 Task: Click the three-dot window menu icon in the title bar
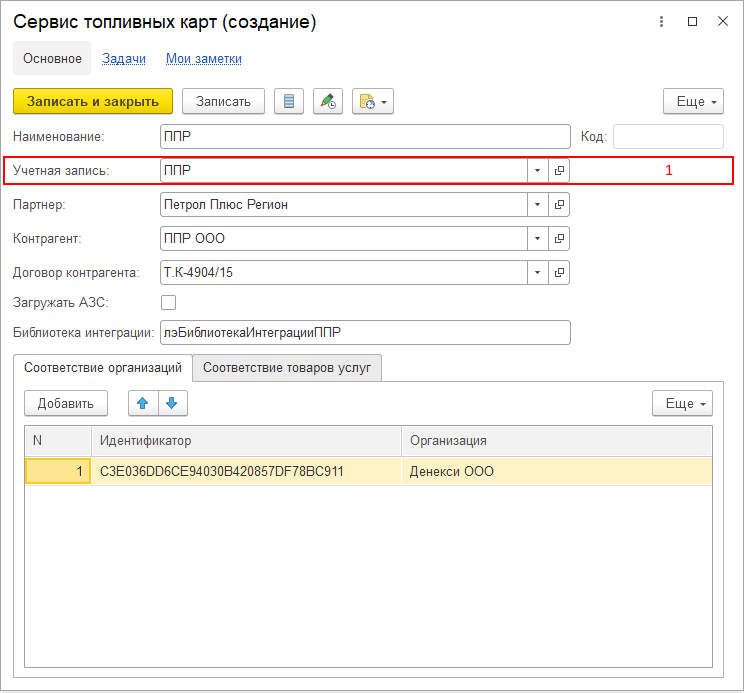(660, 21)
